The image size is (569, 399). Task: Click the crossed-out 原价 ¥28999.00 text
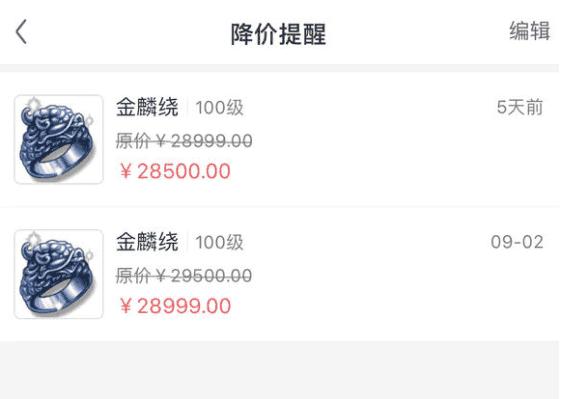pyautogui.click(x=184, y=141)
